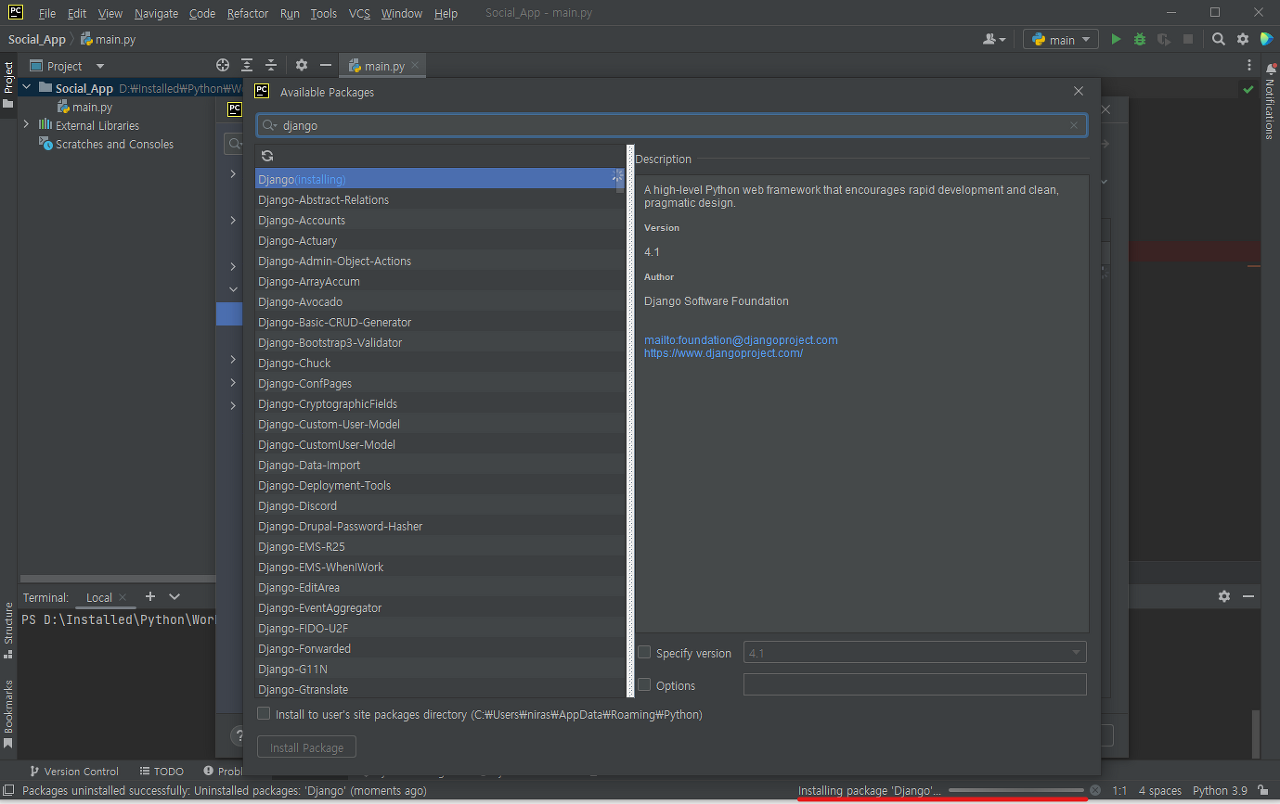Click the read-only lock icon in status bar
Viewport: 1280px width, 804px height.
tap(1263, 790)
